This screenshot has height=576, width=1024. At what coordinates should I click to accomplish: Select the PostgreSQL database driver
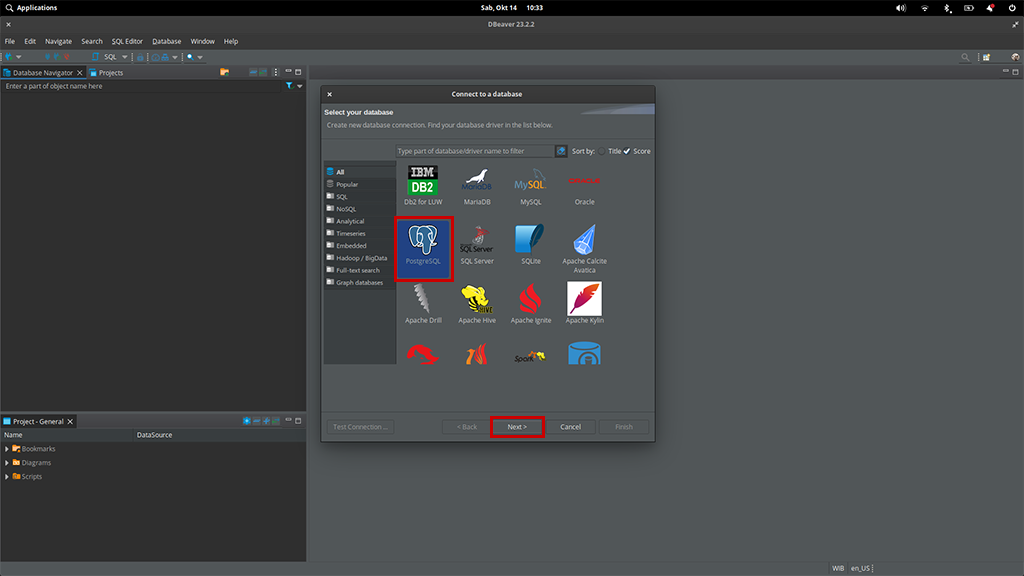tap(424, 247)
